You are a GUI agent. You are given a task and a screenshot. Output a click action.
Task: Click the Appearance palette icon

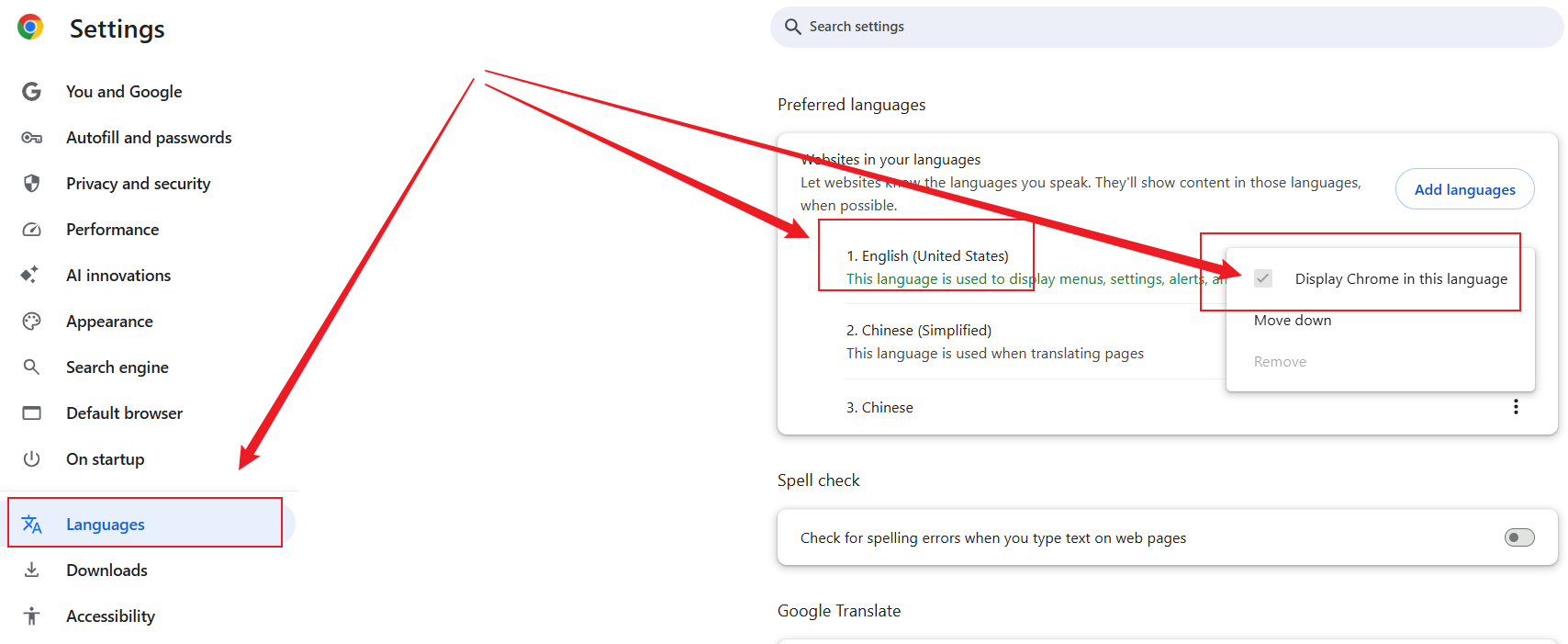(31, 322)
